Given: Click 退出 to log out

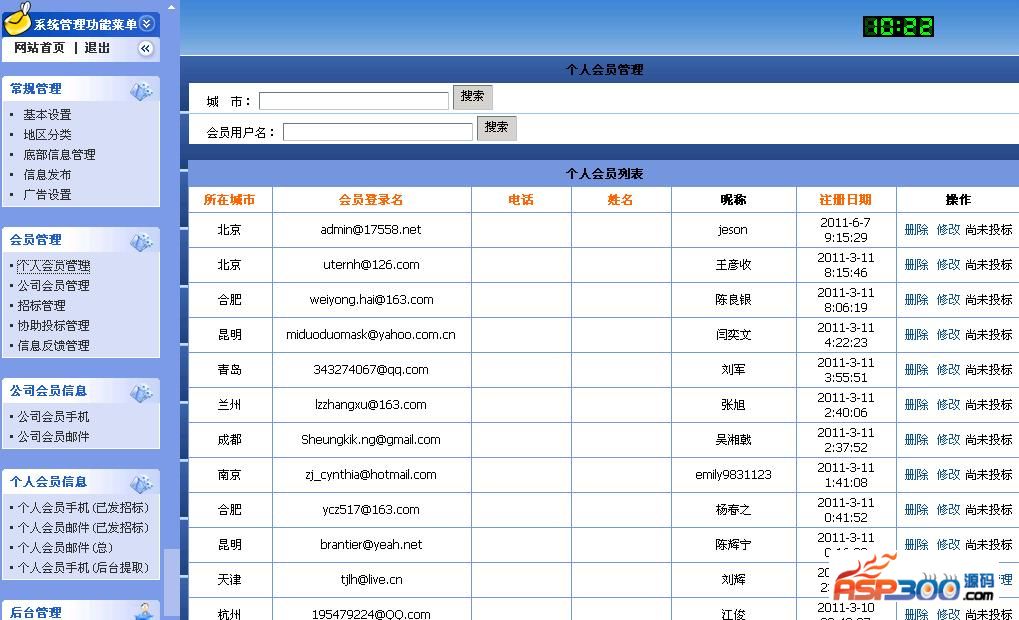Looking at the screenshot, I should pyautogui.click(x=97, y=48).
